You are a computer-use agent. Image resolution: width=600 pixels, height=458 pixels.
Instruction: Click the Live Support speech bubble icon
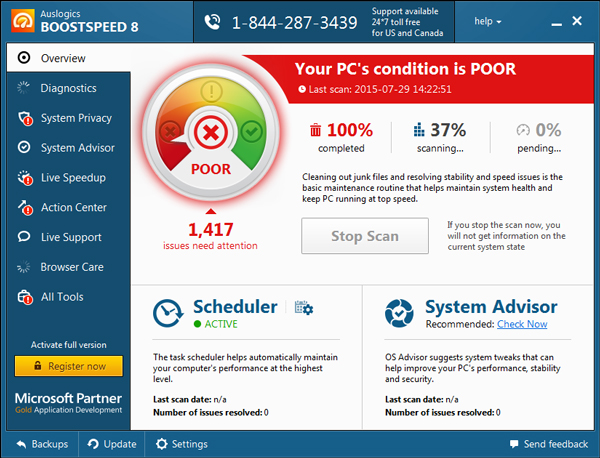click(24, 237)
